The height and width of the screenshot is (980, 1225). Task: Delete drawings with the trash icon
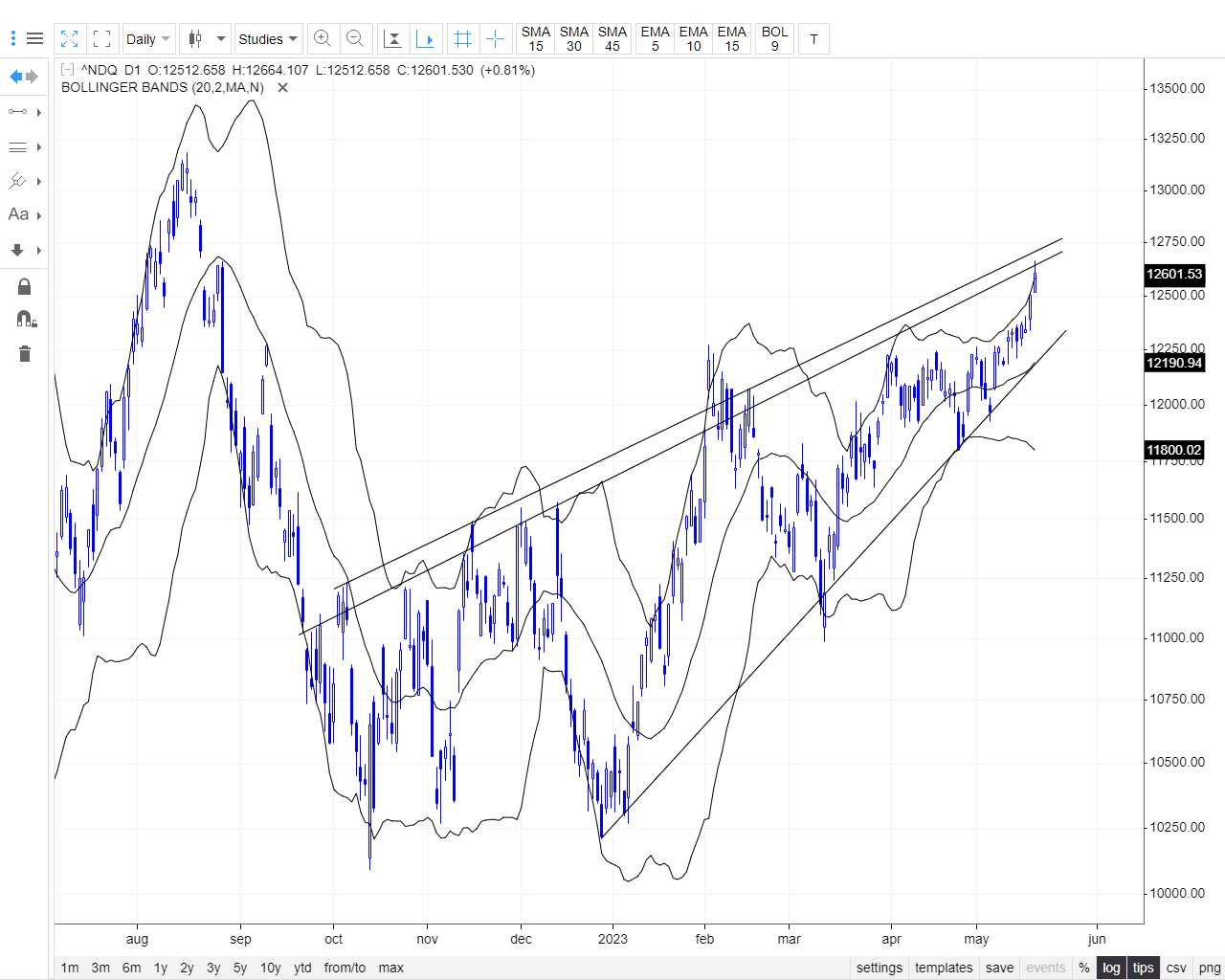[x=25, y=354]
